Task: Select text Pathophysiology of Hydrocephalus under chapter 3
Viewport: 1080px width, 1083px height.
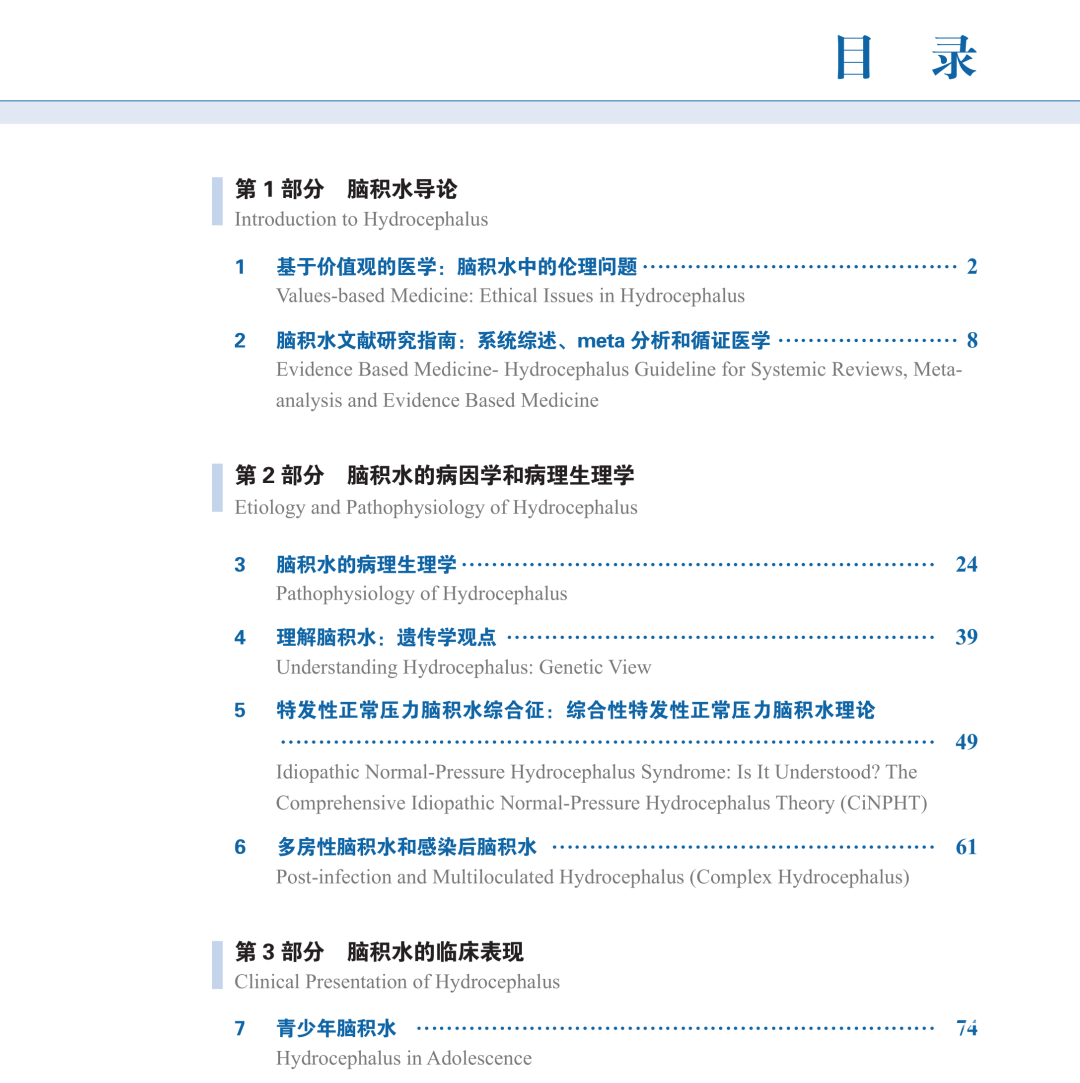Action: [421, 594]
